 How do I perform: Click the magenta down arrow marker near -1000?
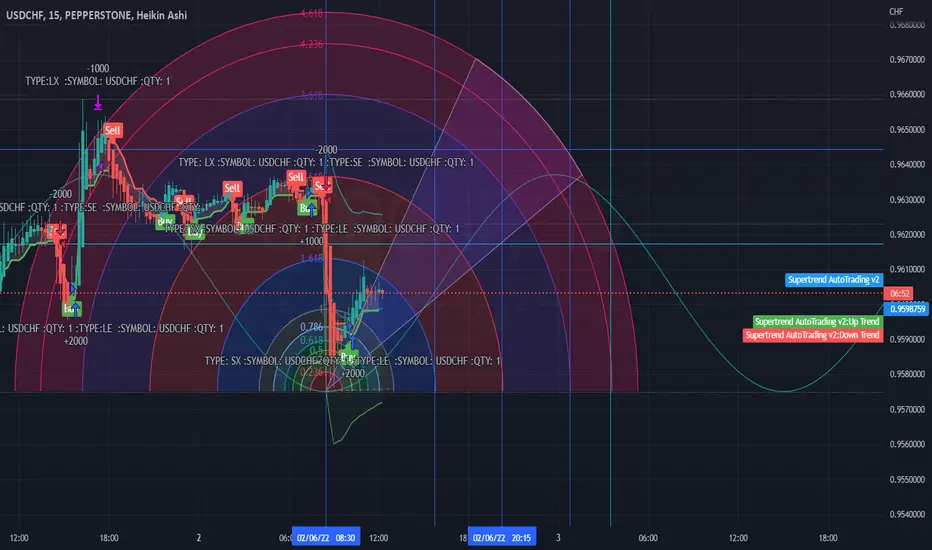(x=98, y=103)
